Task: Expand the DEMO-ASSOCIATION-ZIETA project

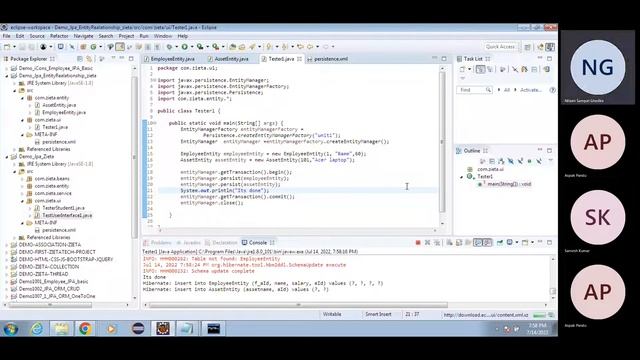Action: coord(7,245)
